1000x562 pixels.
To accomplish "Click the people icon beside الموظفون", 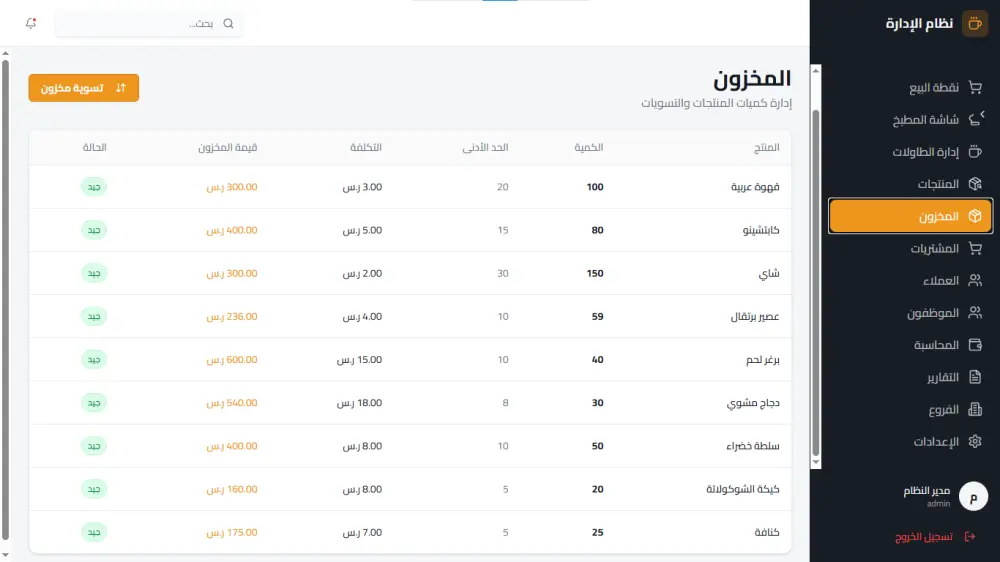I will click(974, 313).
